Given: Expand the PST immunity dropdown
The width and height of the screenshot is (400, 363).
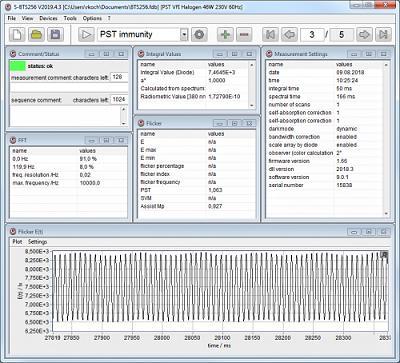Looking at the screenshot, I should coord(184,34).
